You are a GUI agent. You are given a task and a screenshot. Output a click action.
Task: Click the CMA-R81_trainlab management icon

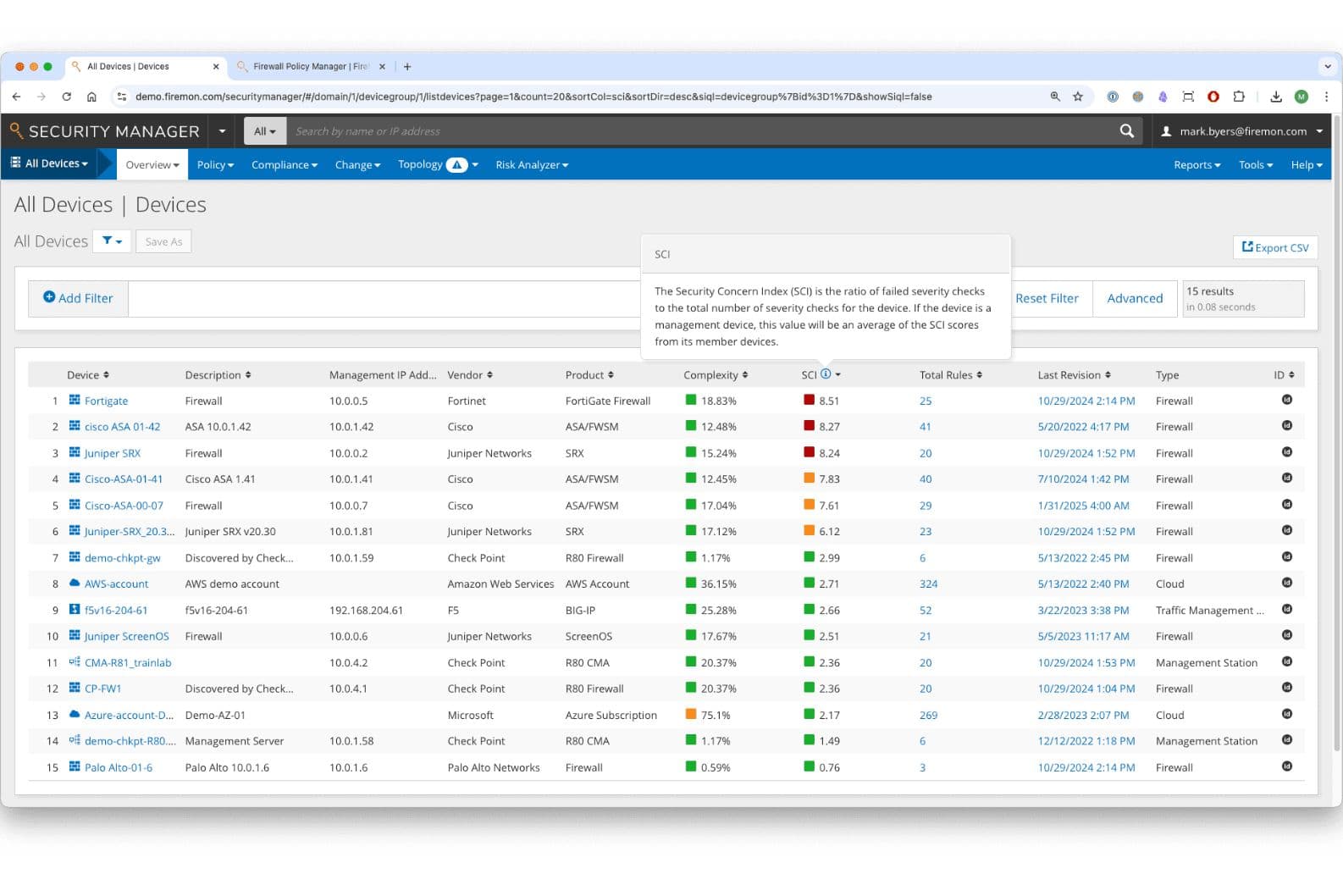coord(75,662)
